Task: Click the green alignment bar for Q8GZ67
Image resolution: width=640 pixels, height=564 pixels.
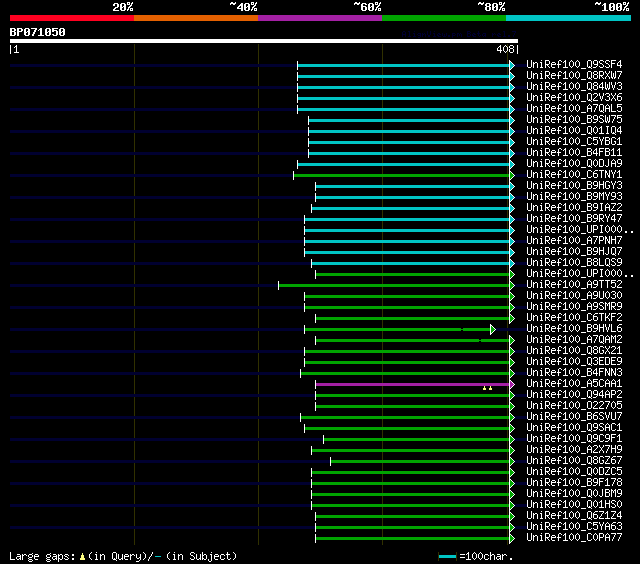Action: (420, 462)
